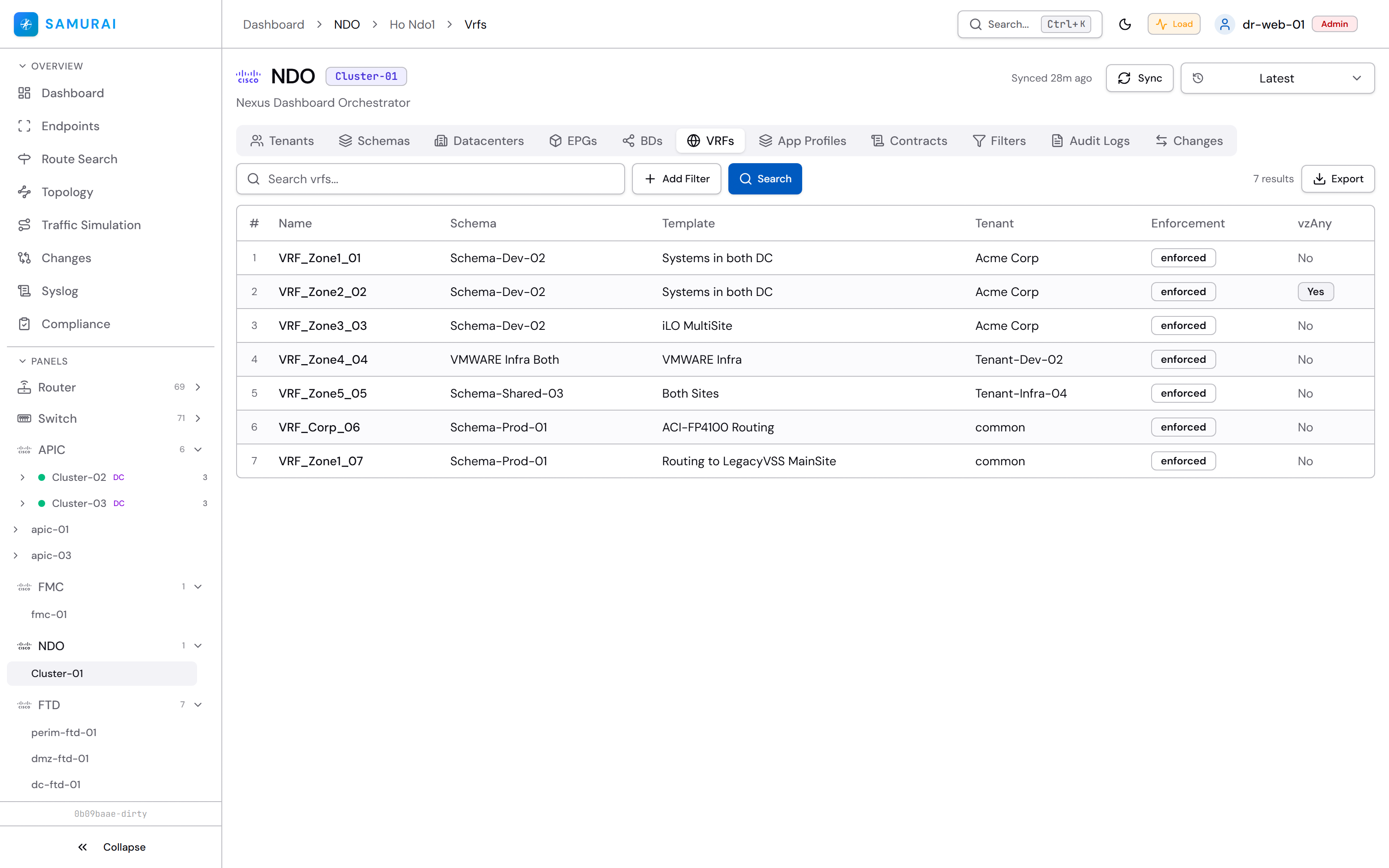The height and width of the screenshot is (868, 1389).
Task: Click Ho Ndo1 in the breadcrumb
Action: (x=412, y=24)
